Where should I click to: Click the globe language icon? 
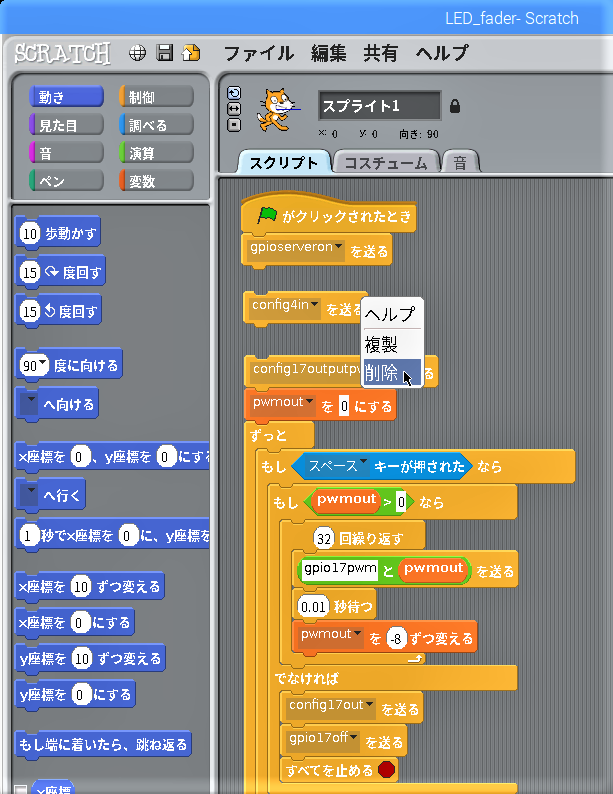click(137, 53)
